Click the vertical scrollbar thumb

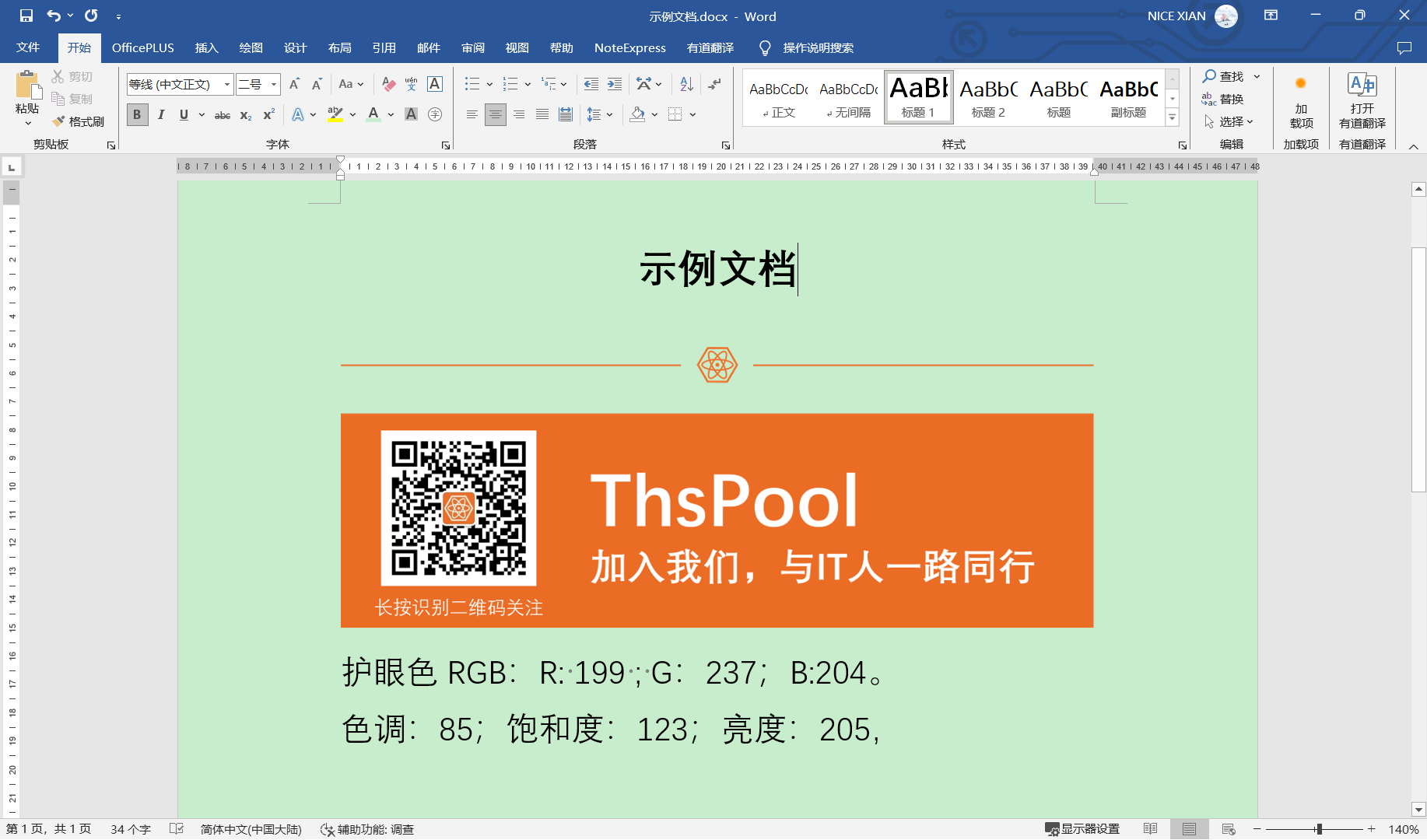click(x=1418, y=369)
